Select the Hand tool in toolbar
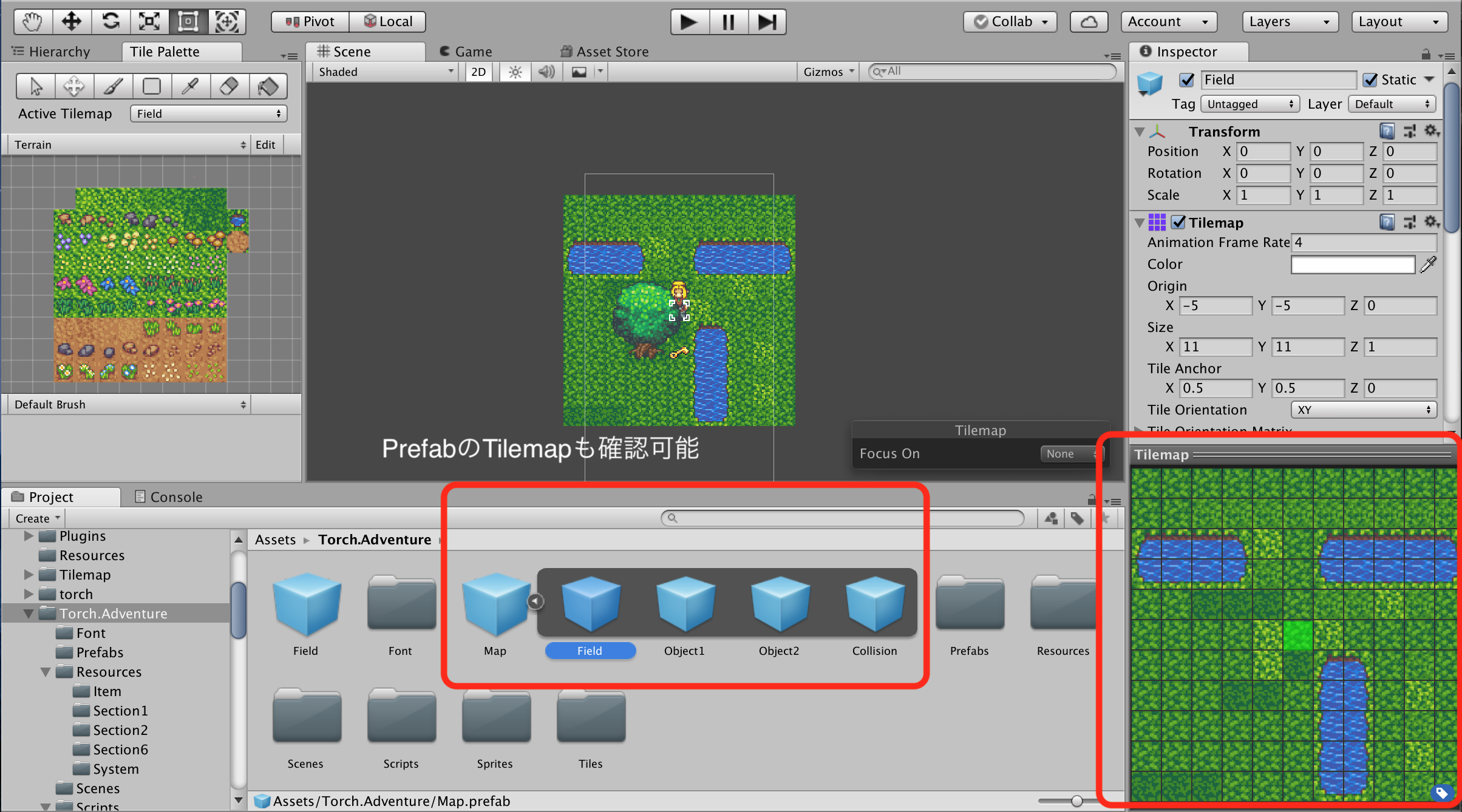 click(33, 22)
